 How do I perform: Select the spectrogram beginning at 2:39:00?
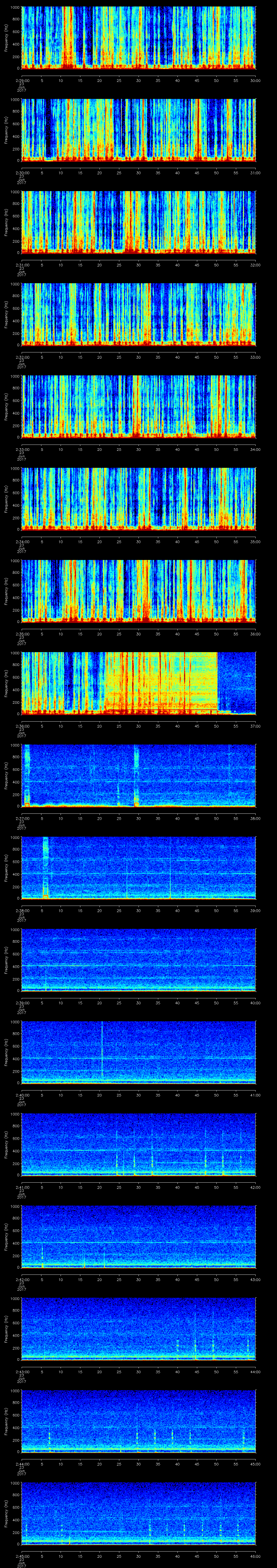pyautogui.click(x=139, y=959)
